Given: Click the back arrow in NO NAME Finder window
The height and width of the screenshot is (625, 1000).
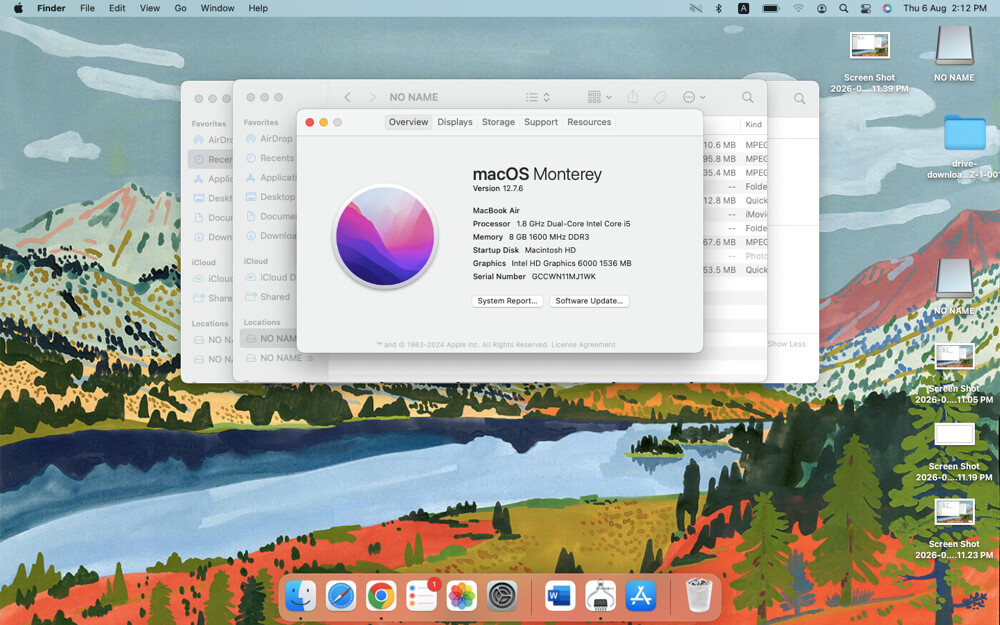Looking at the screenshot, I should click(348, 97).
